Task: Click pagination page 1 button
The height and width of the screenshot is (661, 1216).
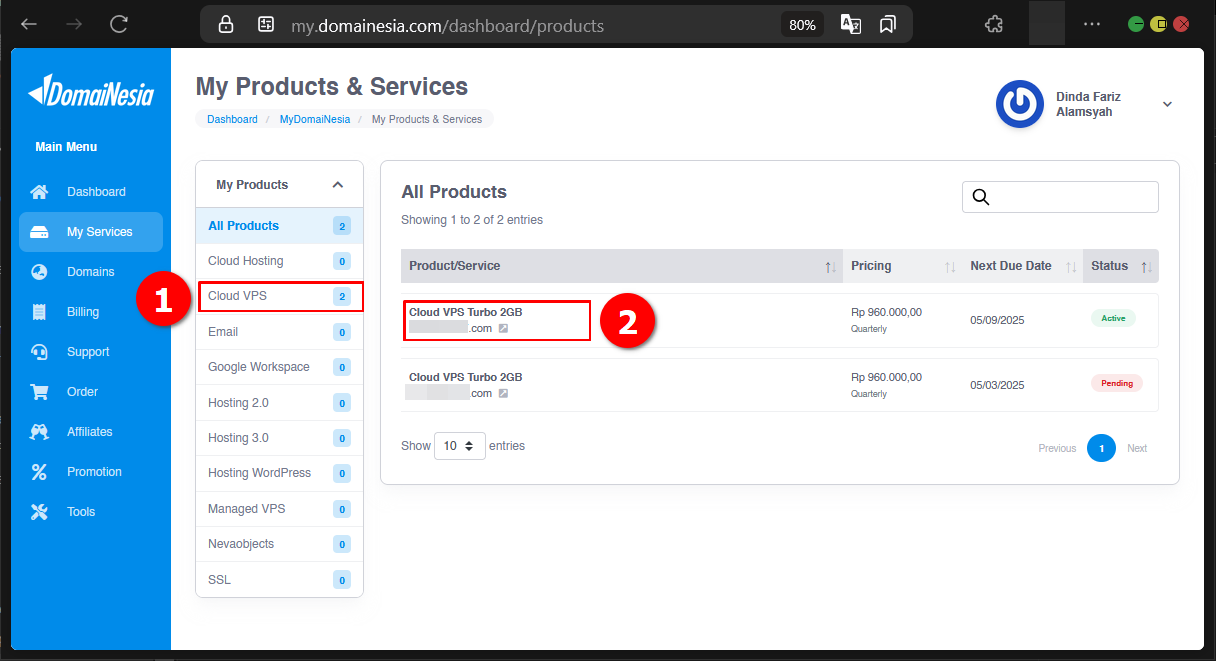Action: (1101, 448)
